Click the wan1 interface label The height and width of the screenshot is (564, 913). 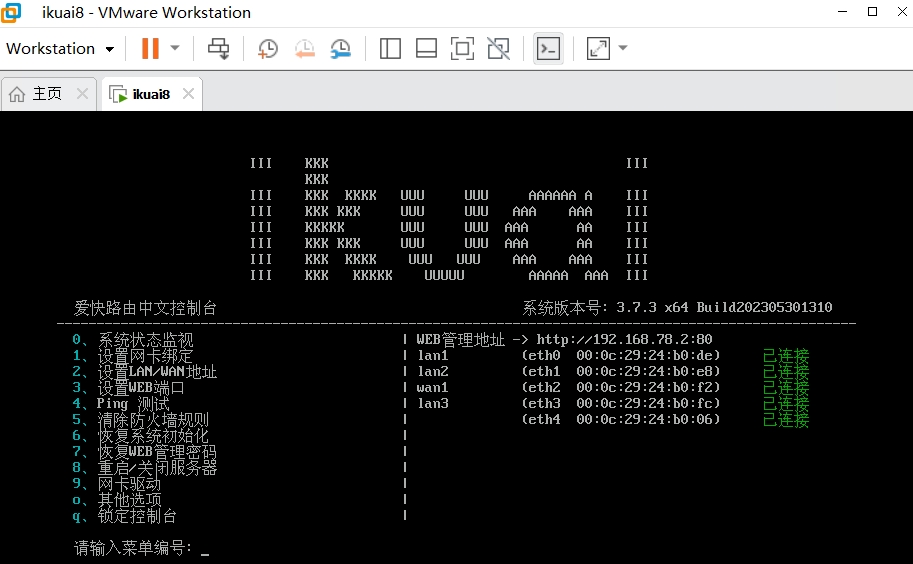click(x=433, y=387)
